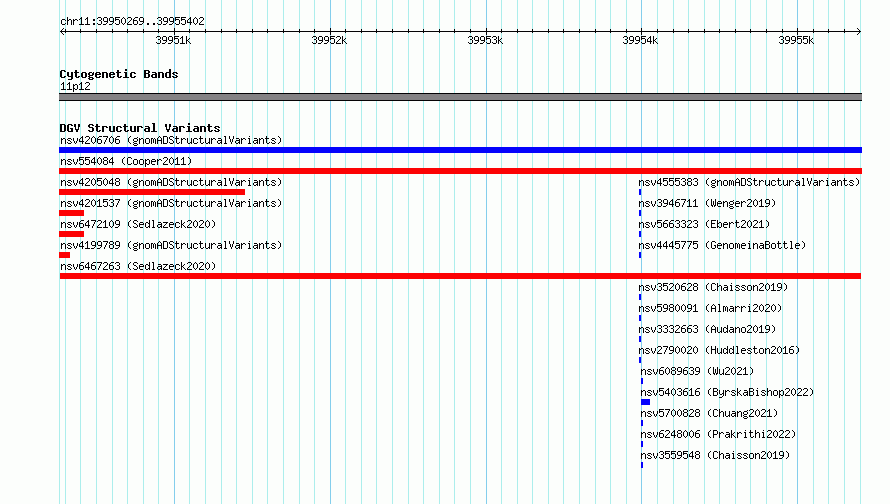Open variant nsv5700828 (Chuang2021)
The image size is (890, 504).
point(710,413)
